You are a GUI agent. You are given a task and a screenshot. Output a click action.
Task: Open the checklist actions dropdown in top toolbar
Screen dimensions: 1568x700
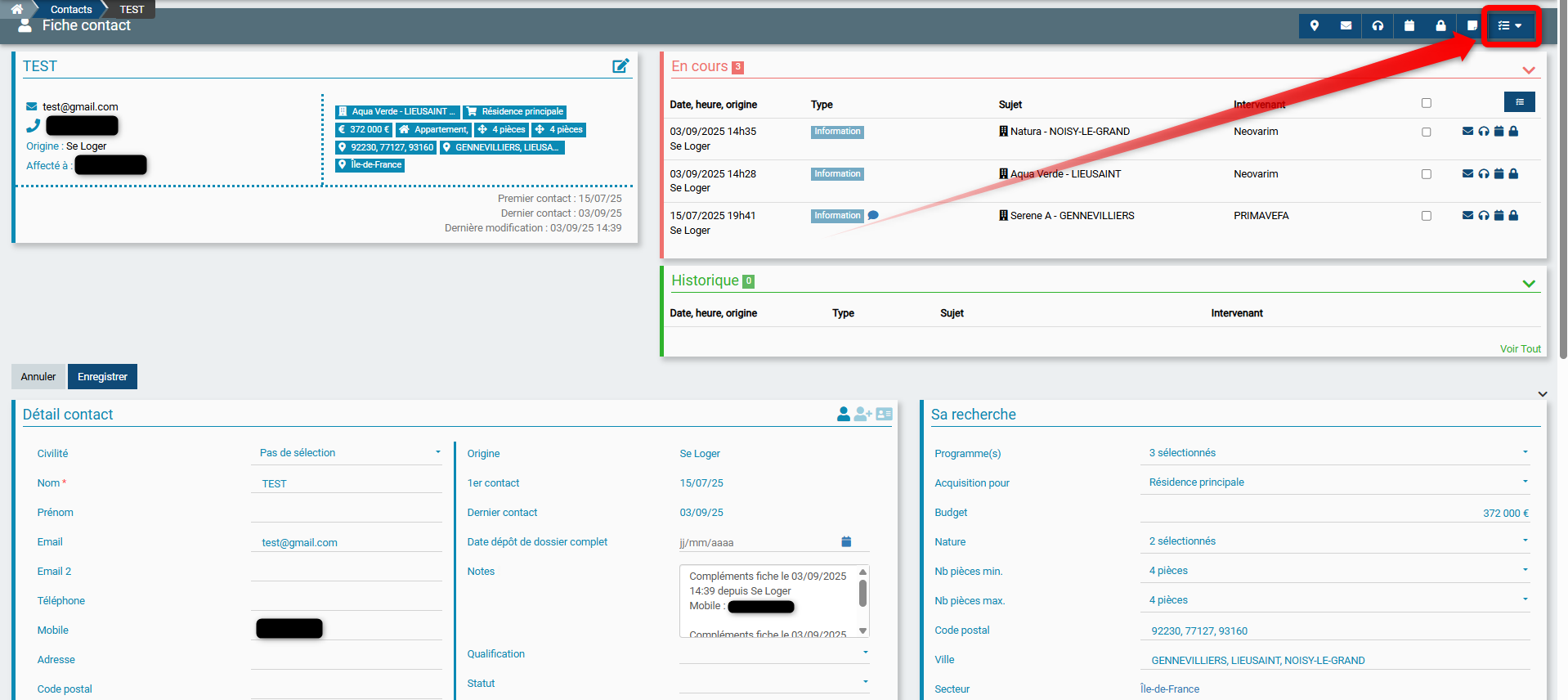(1509, 25)
